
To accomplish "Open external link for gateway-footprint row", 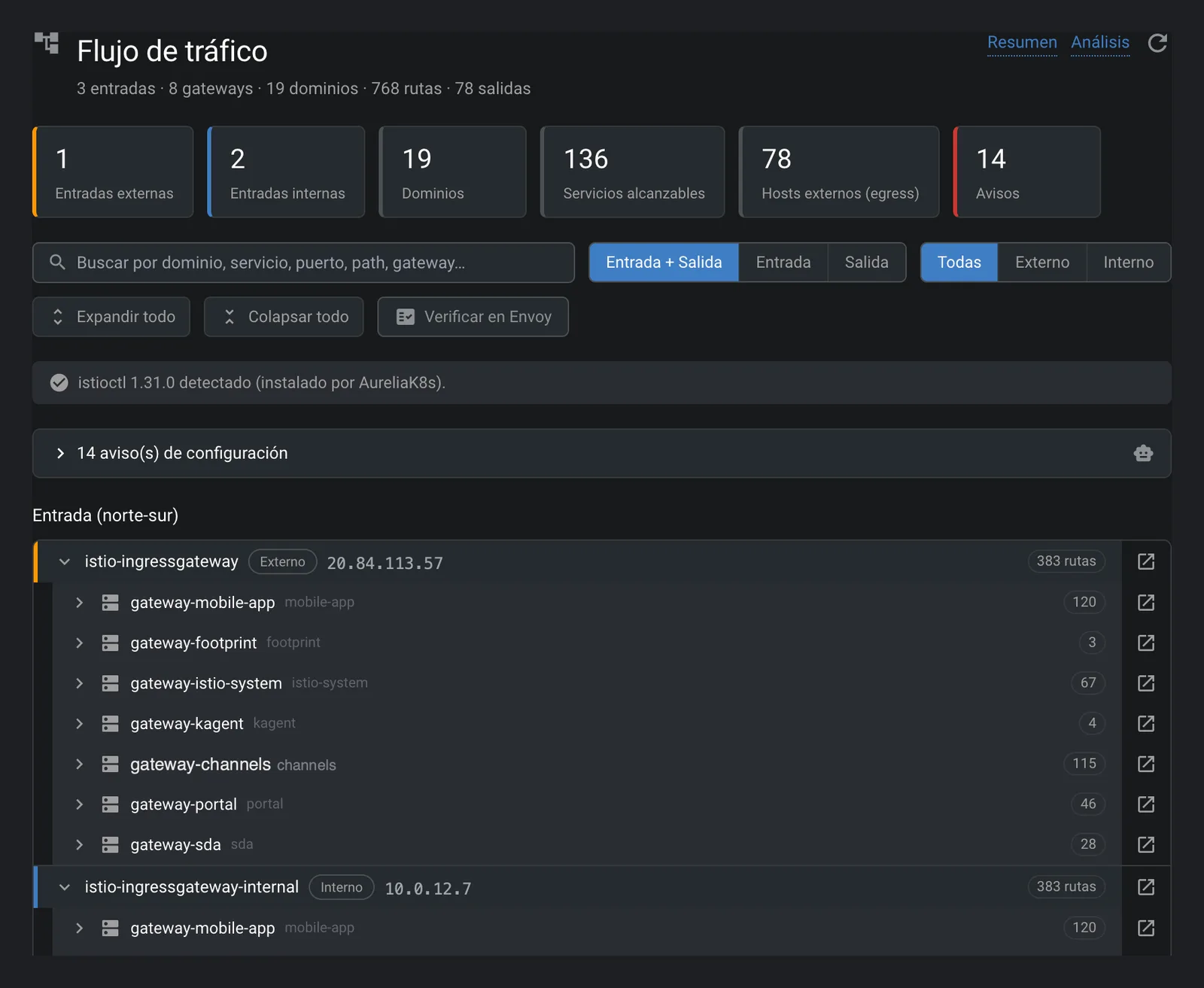I will (1146, 643).
